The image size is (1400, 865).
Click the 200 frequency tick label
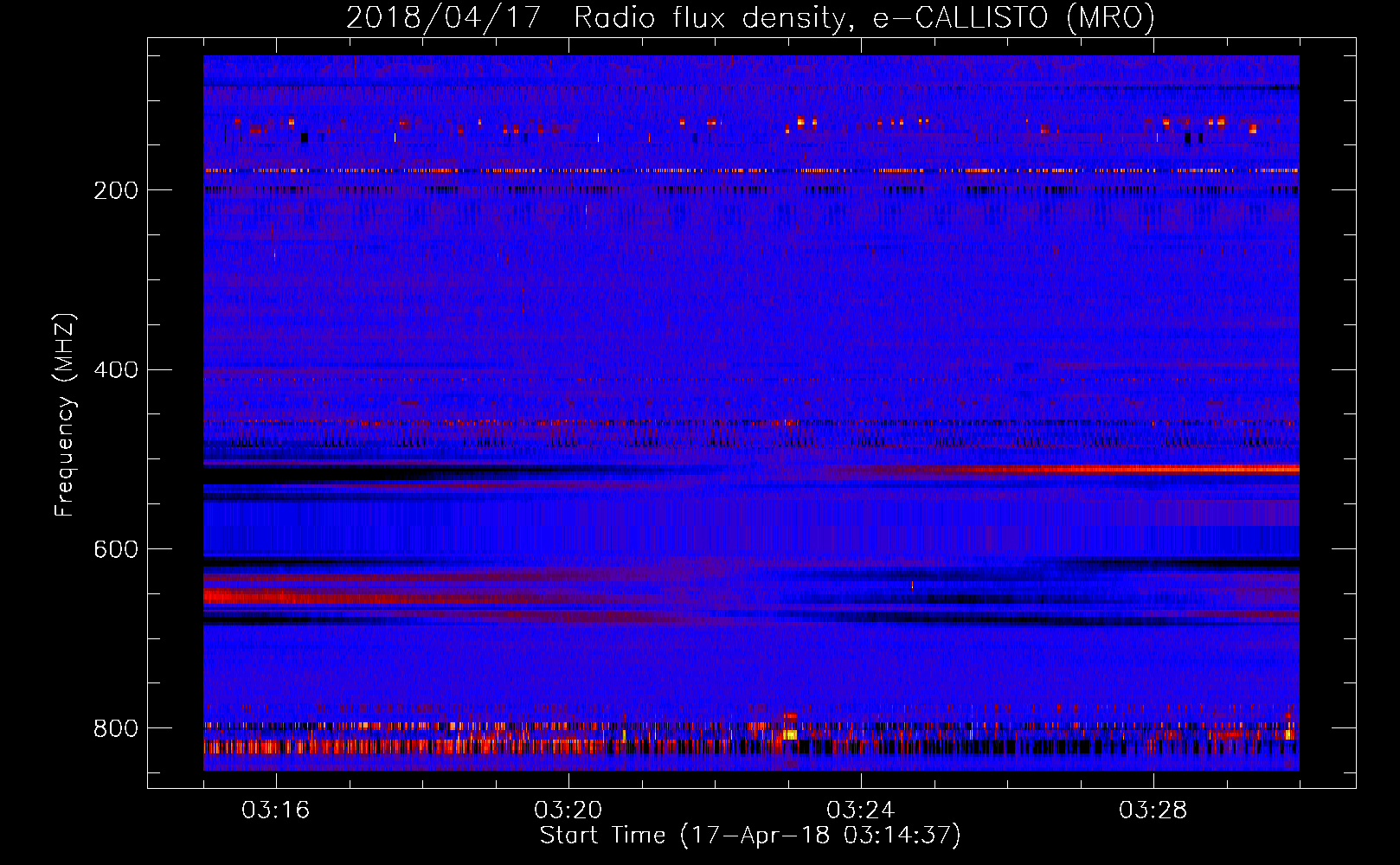(116, 190)
